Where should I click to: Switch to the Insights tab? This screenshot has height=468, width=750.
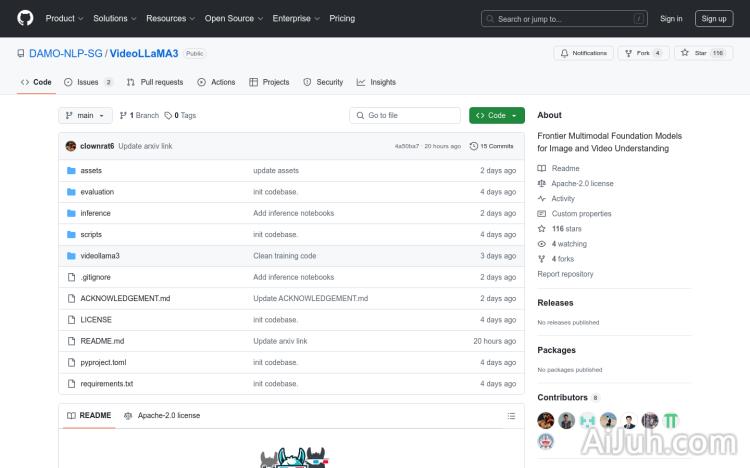click(377, 82)
